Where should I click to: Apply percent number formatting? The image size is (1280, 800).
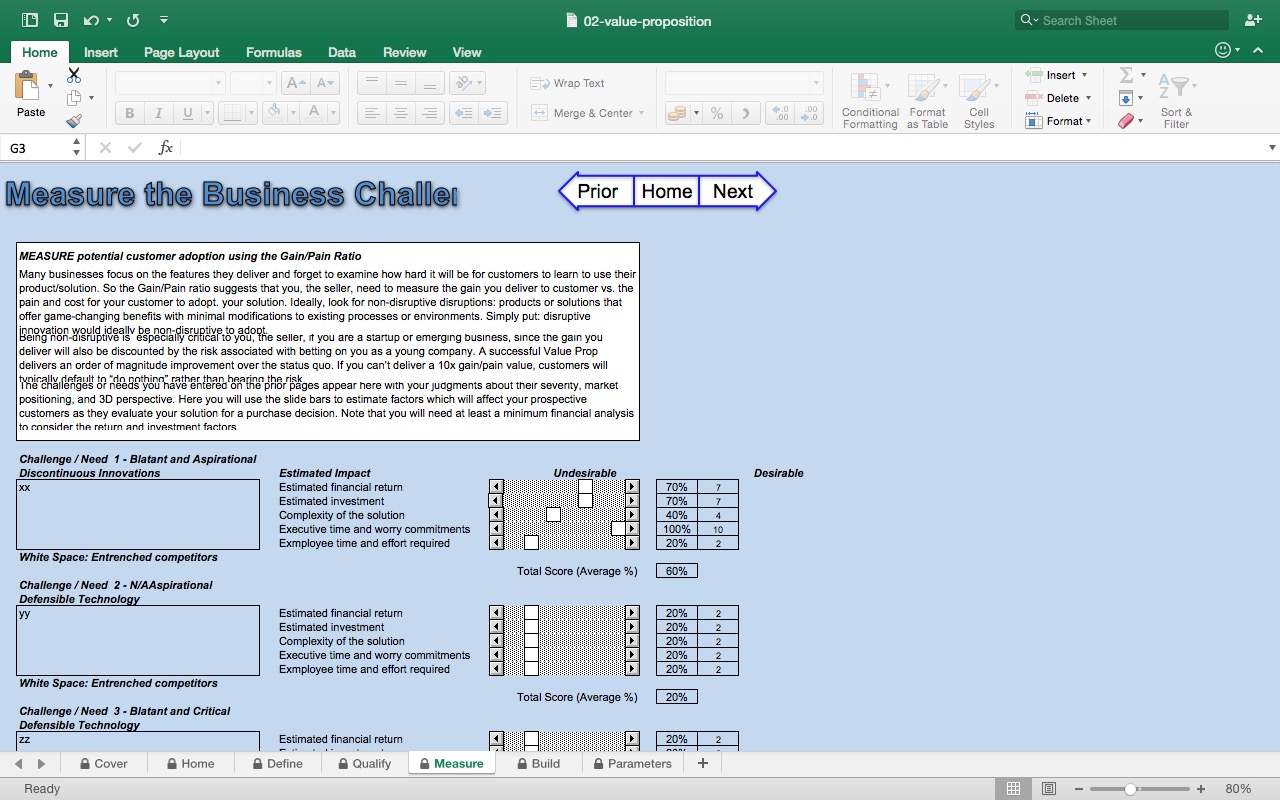click(717, 113)
